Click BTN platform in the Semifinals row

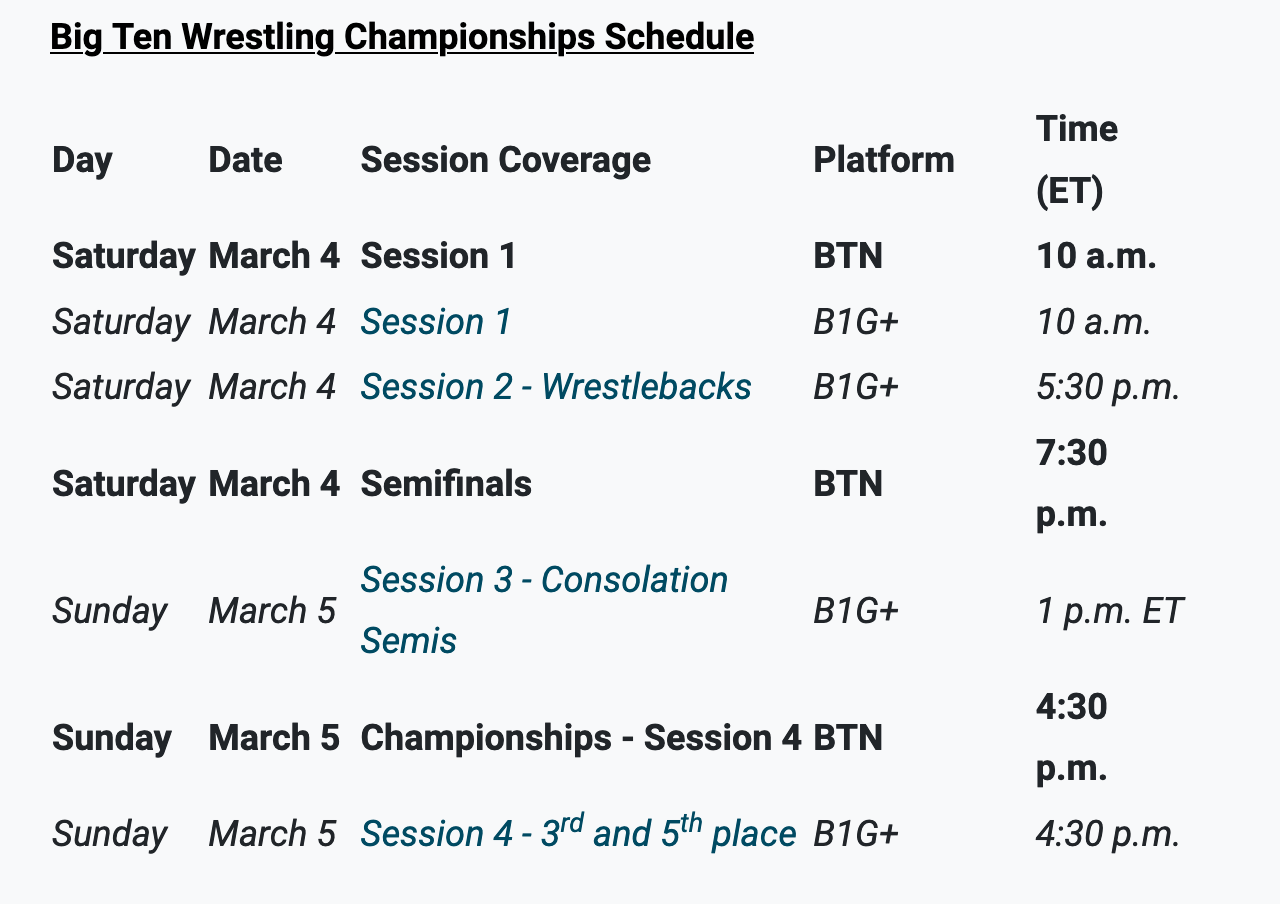click(x=847, y=484)
